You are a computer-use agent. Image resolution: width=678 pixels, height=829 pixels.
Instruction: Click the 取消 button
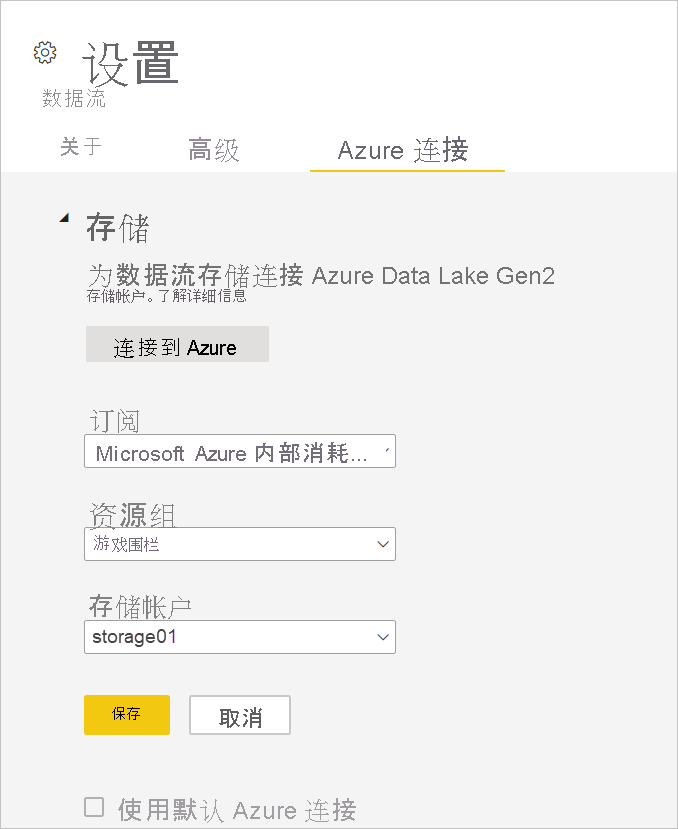click(240, 716)
